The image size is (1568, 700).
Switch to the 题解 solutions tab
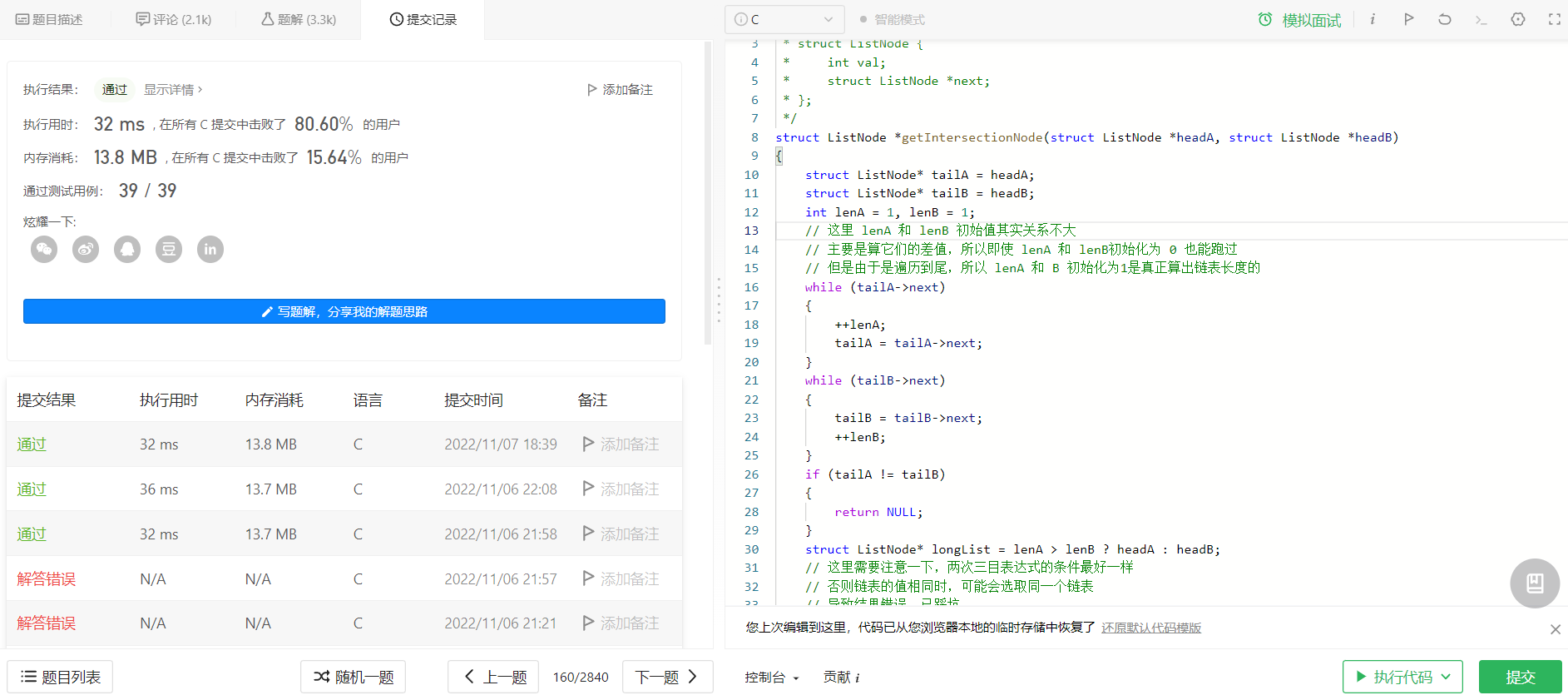(299, 19)
